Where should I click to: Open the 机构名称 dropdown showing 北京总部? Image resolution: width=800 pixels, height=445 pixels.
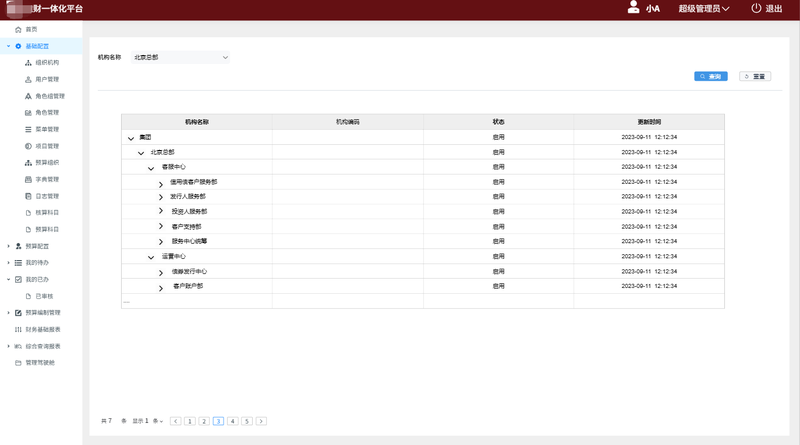pos(180,57)
